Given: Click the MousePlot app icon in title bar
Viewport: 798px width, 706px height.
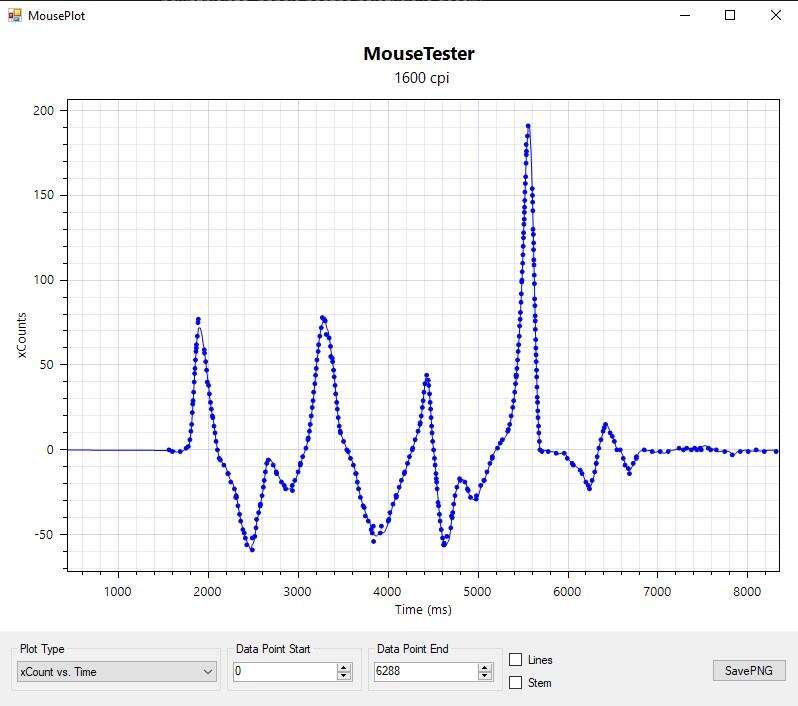Looking at the screenshot, I should (14, 15).
